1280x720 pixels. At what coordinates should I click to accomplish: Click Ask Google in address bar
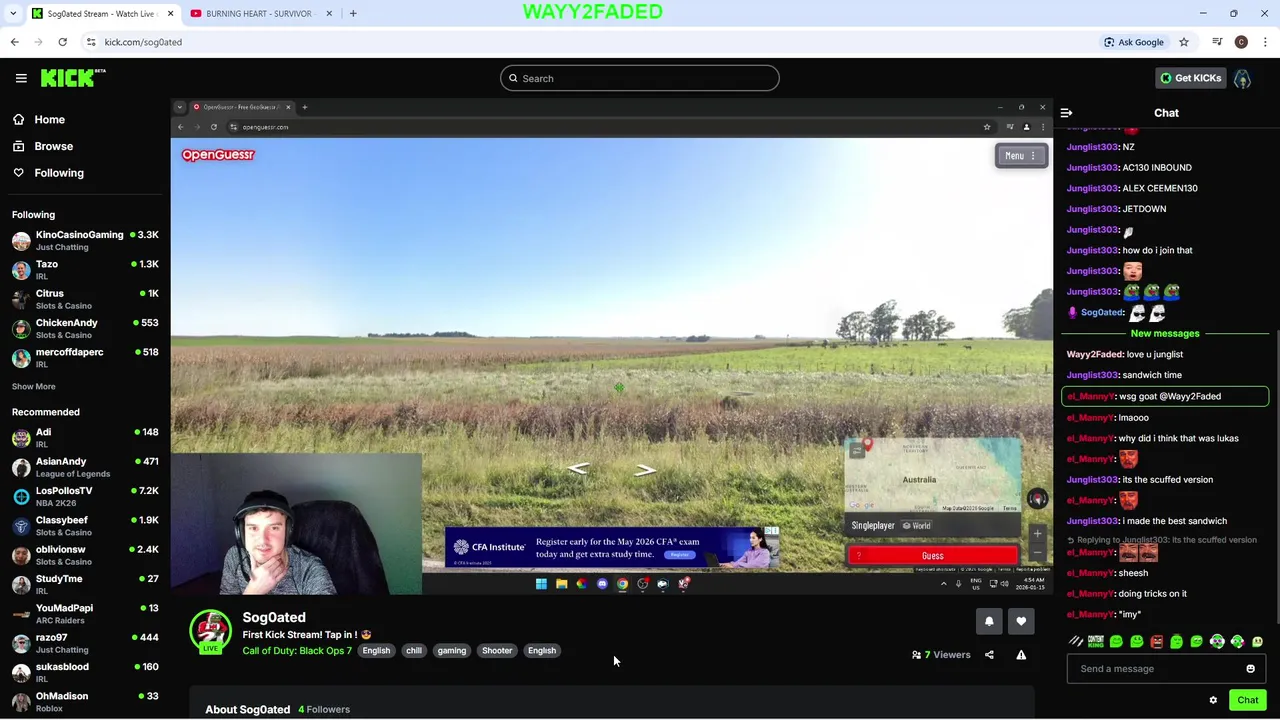point(1133,42)
